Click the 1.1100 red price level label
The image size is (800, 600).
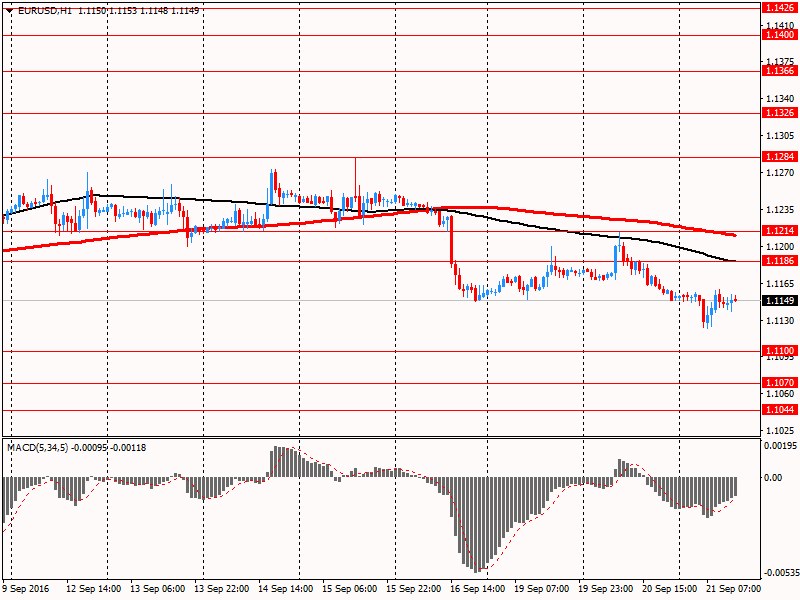pyautogui.click(x=780, y=351)
